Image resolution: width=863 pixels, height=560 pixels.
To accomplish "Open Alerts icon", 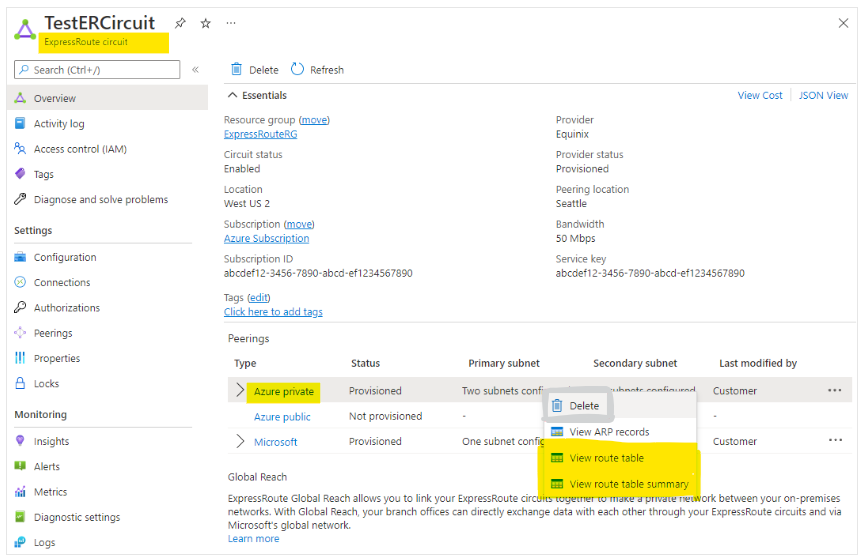I will pyautogui.click(x=20, y=466).
